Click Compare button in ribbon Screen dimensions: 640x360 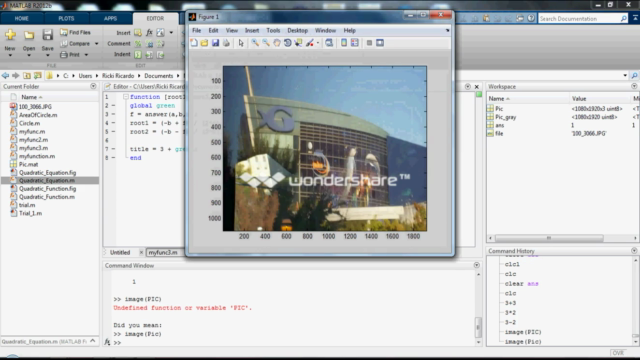[75, 44]
